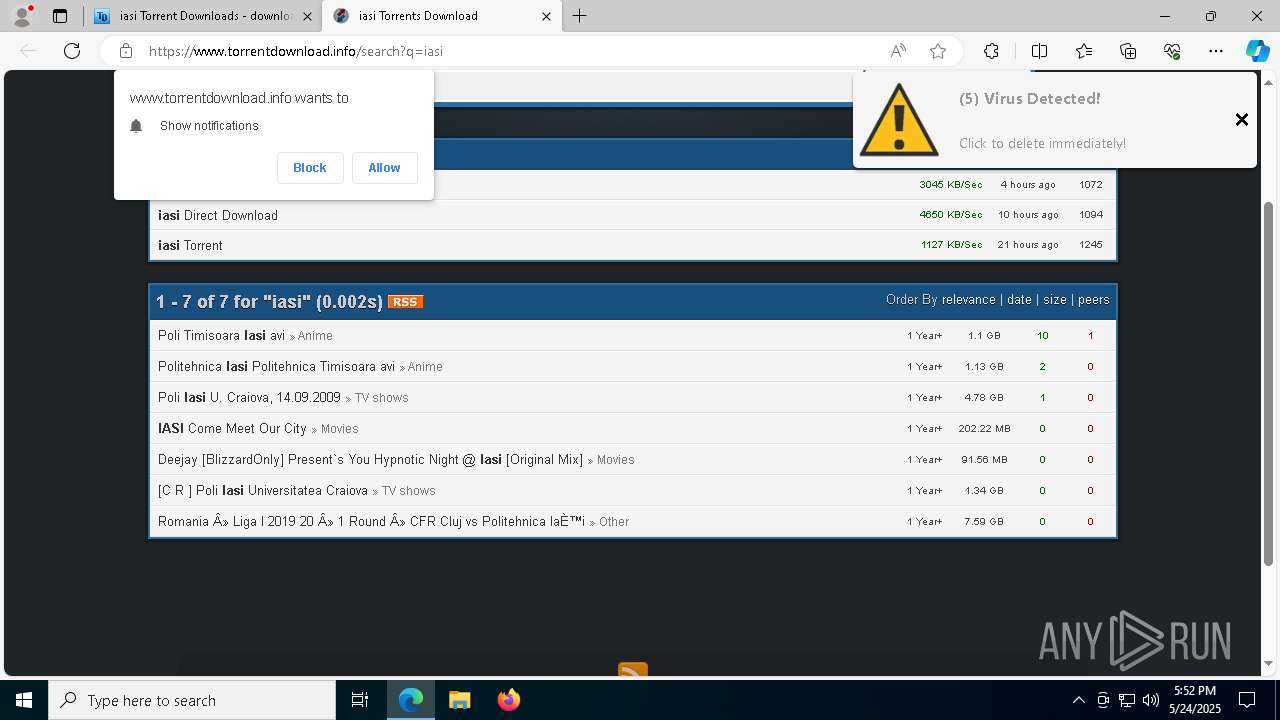Open File Explorer from taskbar
This screenshot has width=1280, height=720.
[x=459, y=700]
